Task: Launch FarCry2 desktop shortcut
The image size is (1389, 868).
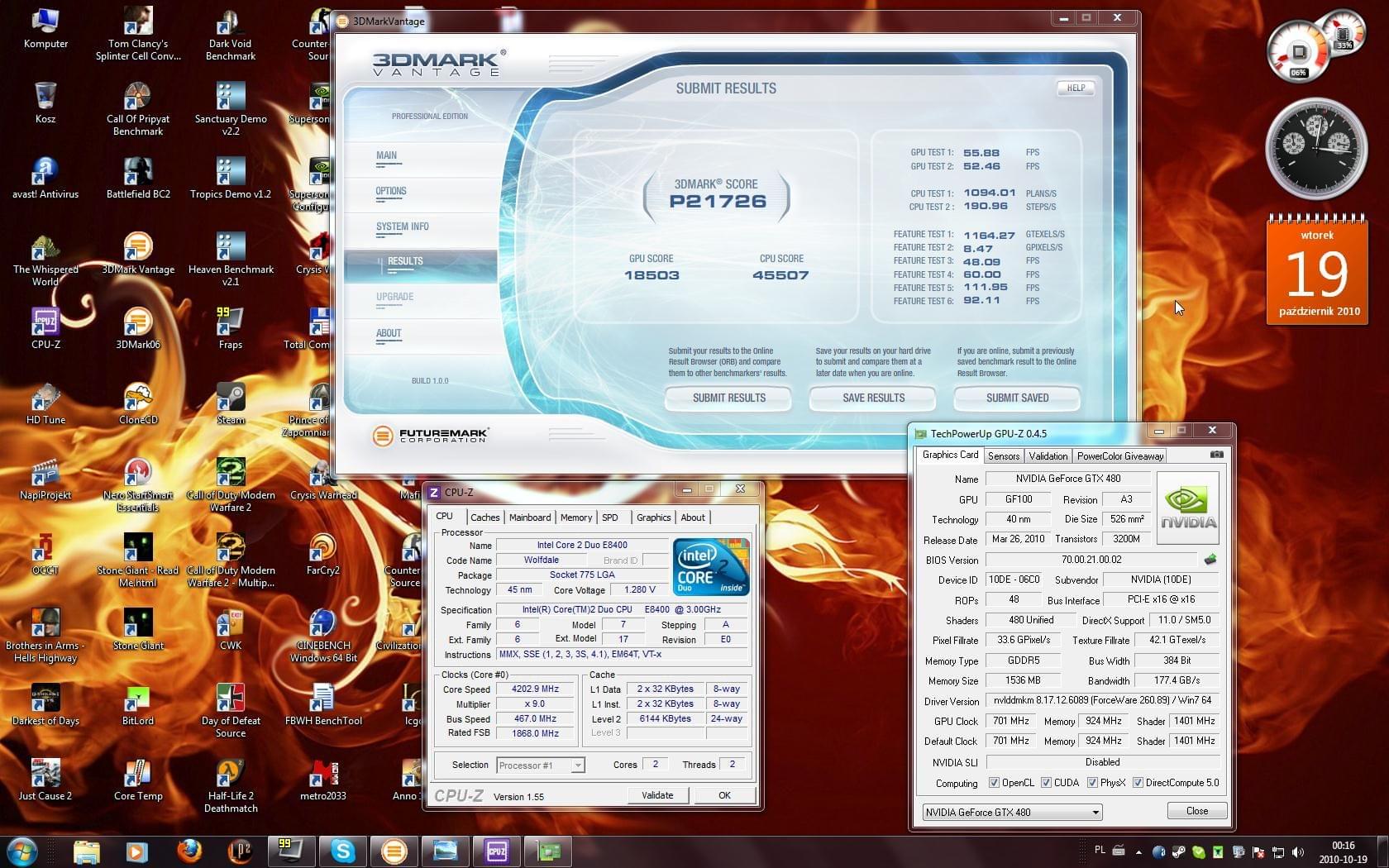Action: coord(323,555)
